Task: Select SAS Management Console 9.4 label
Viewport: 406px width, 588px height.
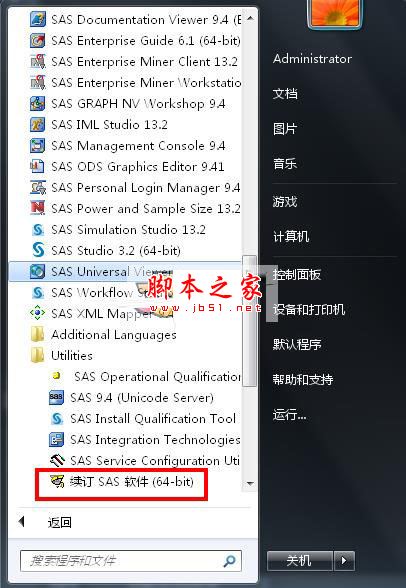Action: click(138, 145)
